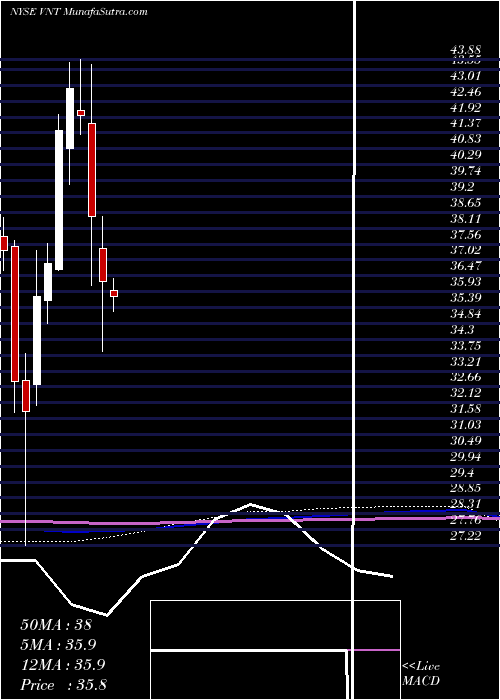Click the 32.12 price level

tap(466, 393)
